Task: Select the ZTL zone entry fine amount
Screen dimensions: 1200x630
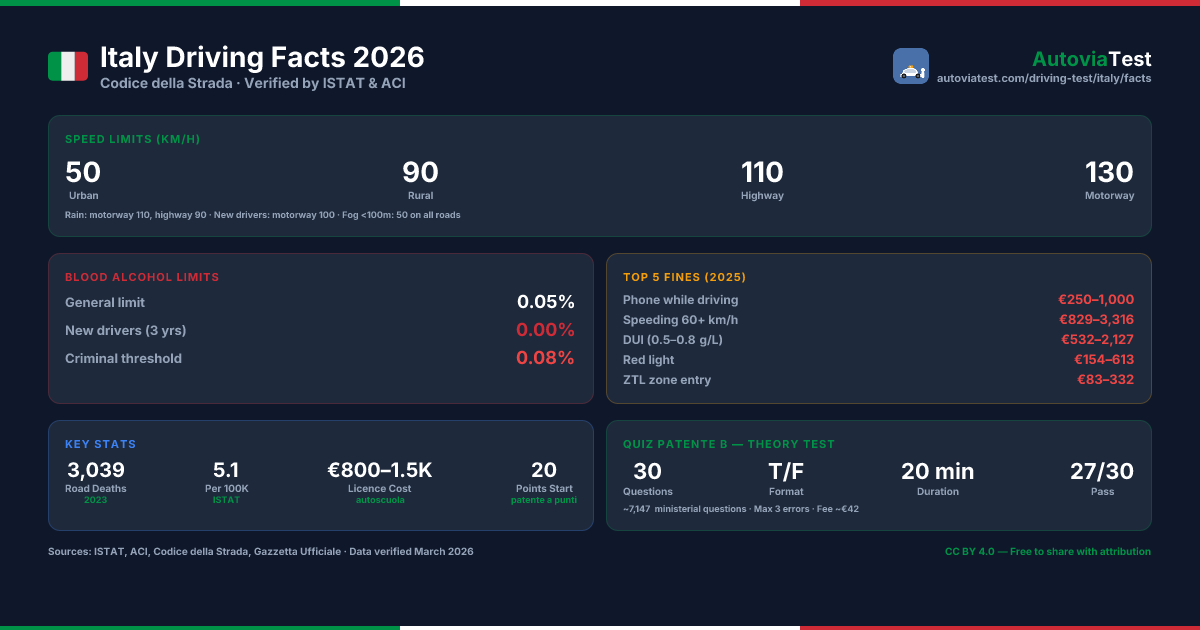Action: (x=1105, y=380)
